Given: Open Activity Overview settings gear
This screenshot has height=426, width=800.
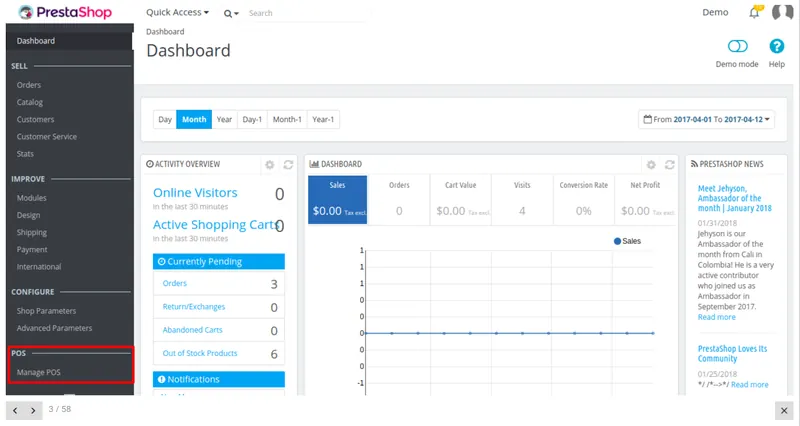Looking at the screenshot, I should point(269,164).
